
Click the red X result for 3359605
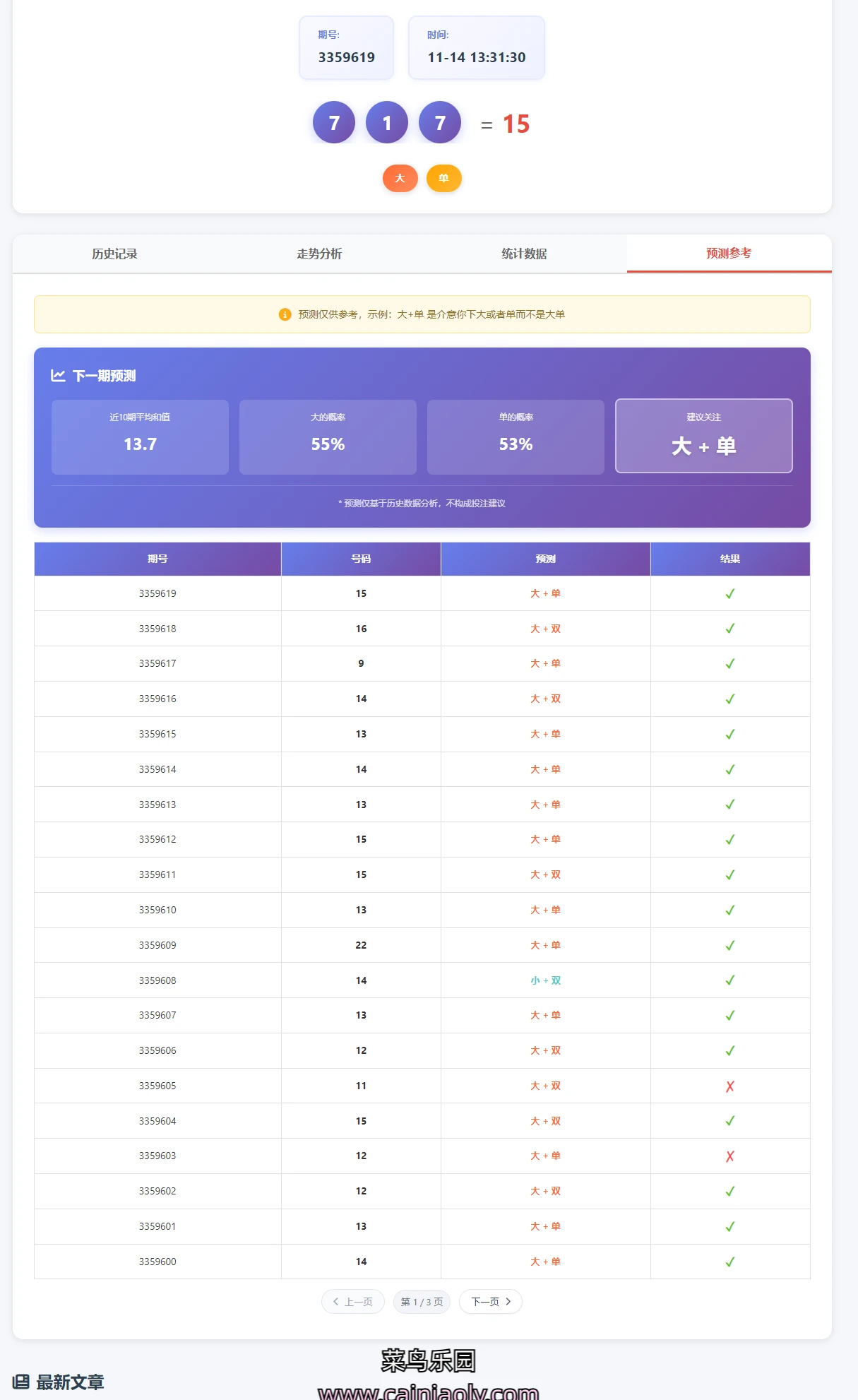[729, 1086]
